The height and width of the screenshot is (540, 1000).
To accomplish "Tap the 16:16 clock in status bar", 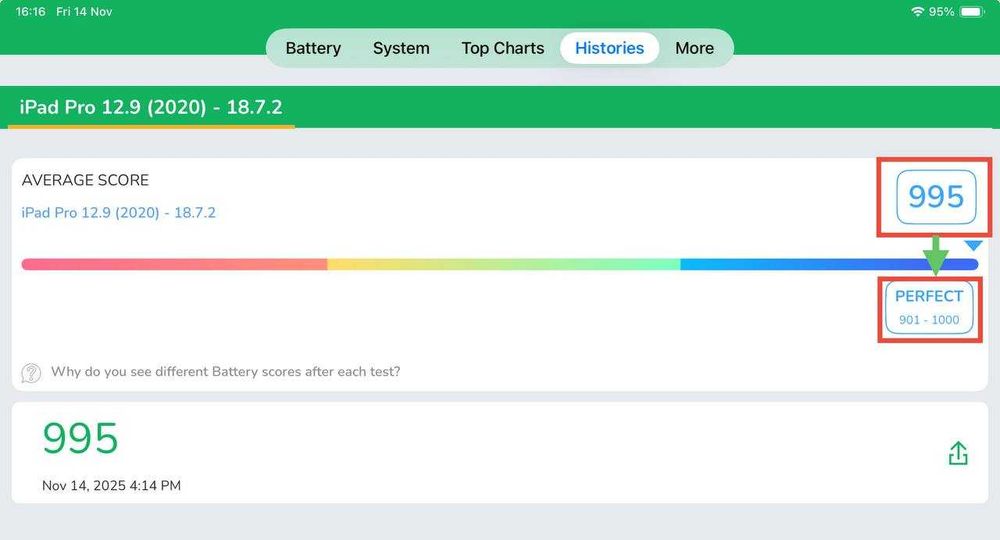I will click(x=30, y=12).
